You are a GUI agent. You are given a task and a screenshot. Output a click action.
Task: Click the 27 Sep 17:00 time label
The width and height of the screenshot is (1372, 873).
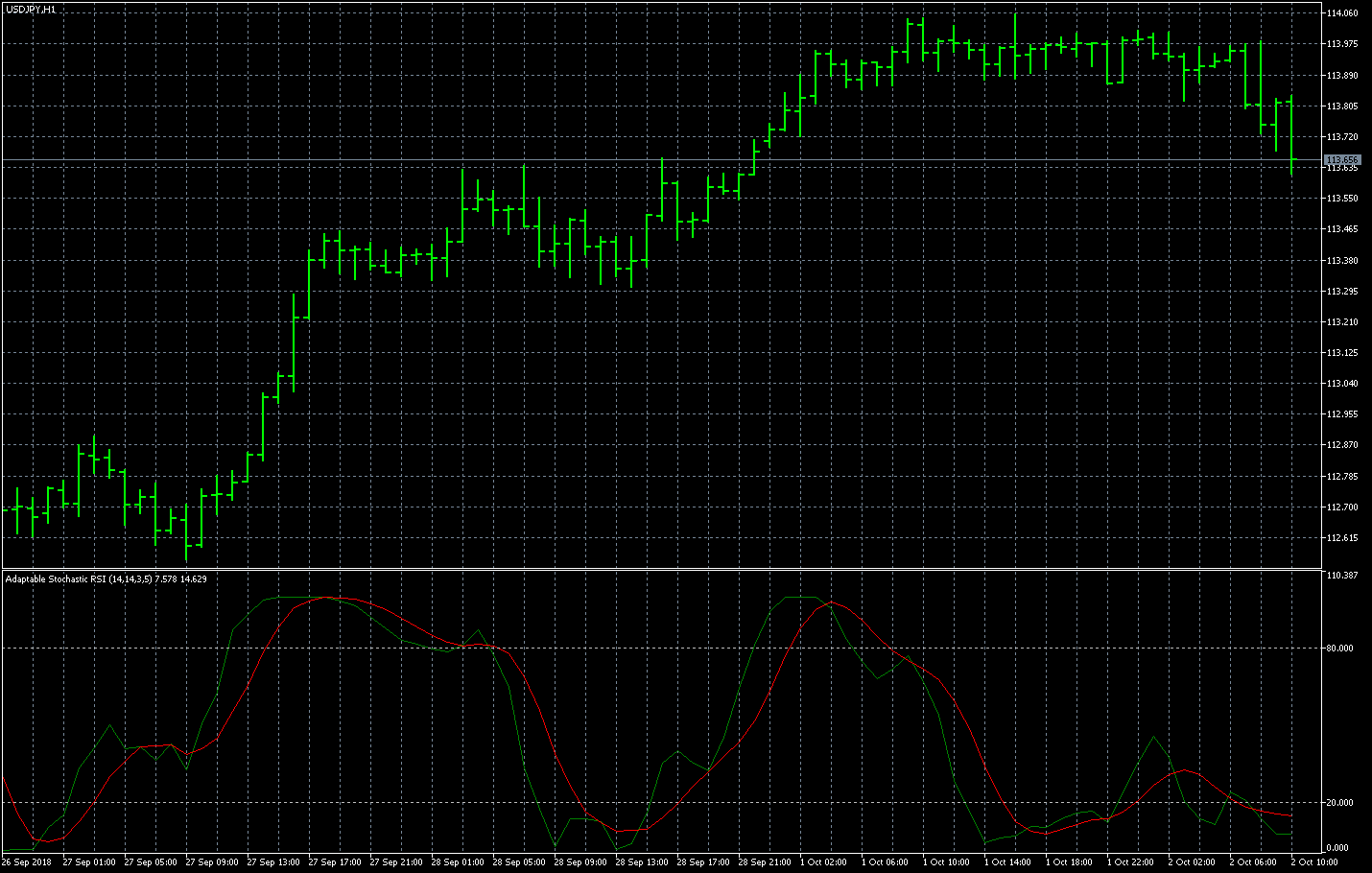point(335,862)
